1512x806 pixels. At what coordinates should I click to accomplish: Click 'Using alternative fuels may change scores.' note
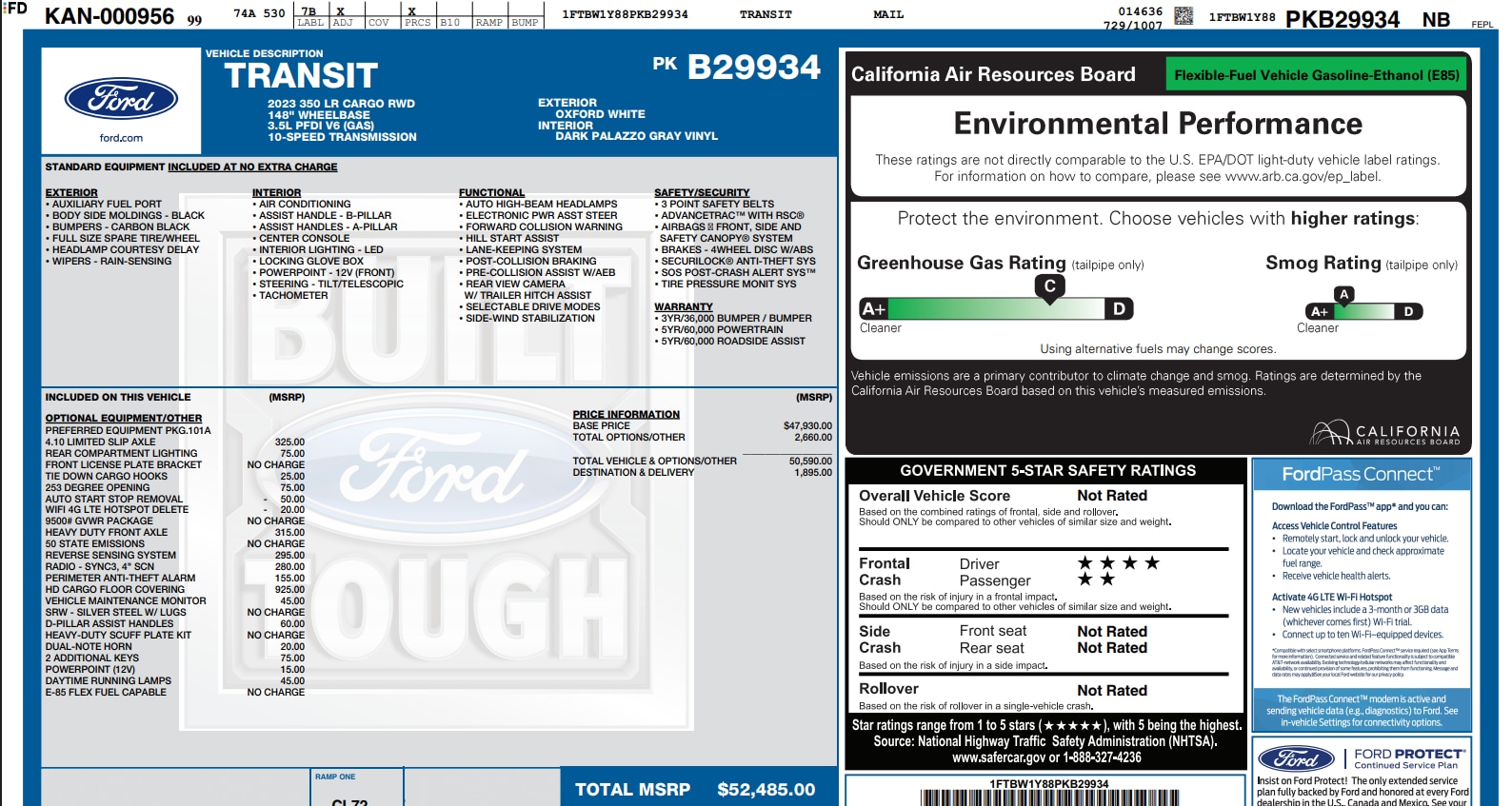pyautogui.click(x=1158, y=349)
